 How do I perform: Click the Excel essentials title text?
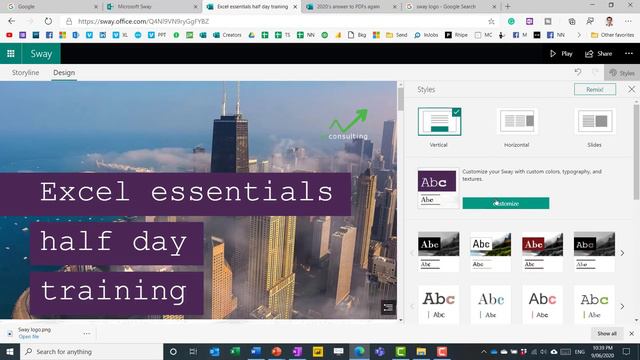pos(187,192)
